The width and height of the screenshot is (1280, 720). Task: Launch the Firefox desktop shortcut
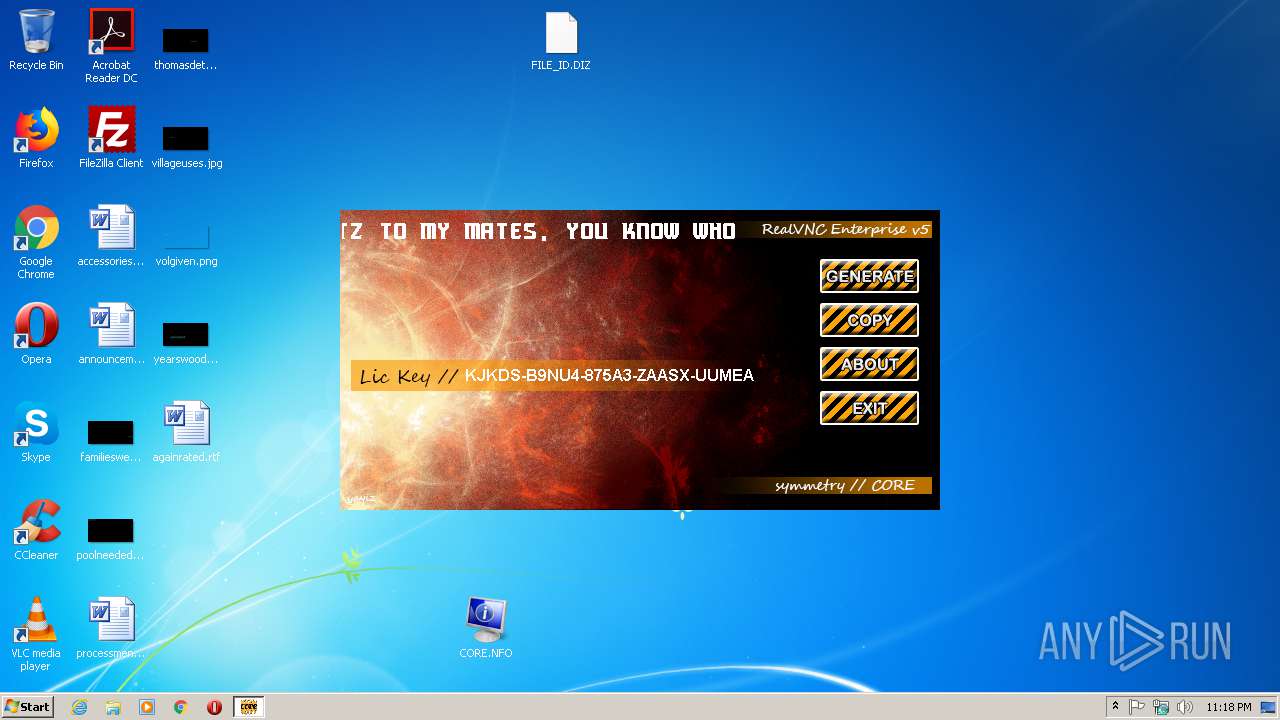click(36, 138)
